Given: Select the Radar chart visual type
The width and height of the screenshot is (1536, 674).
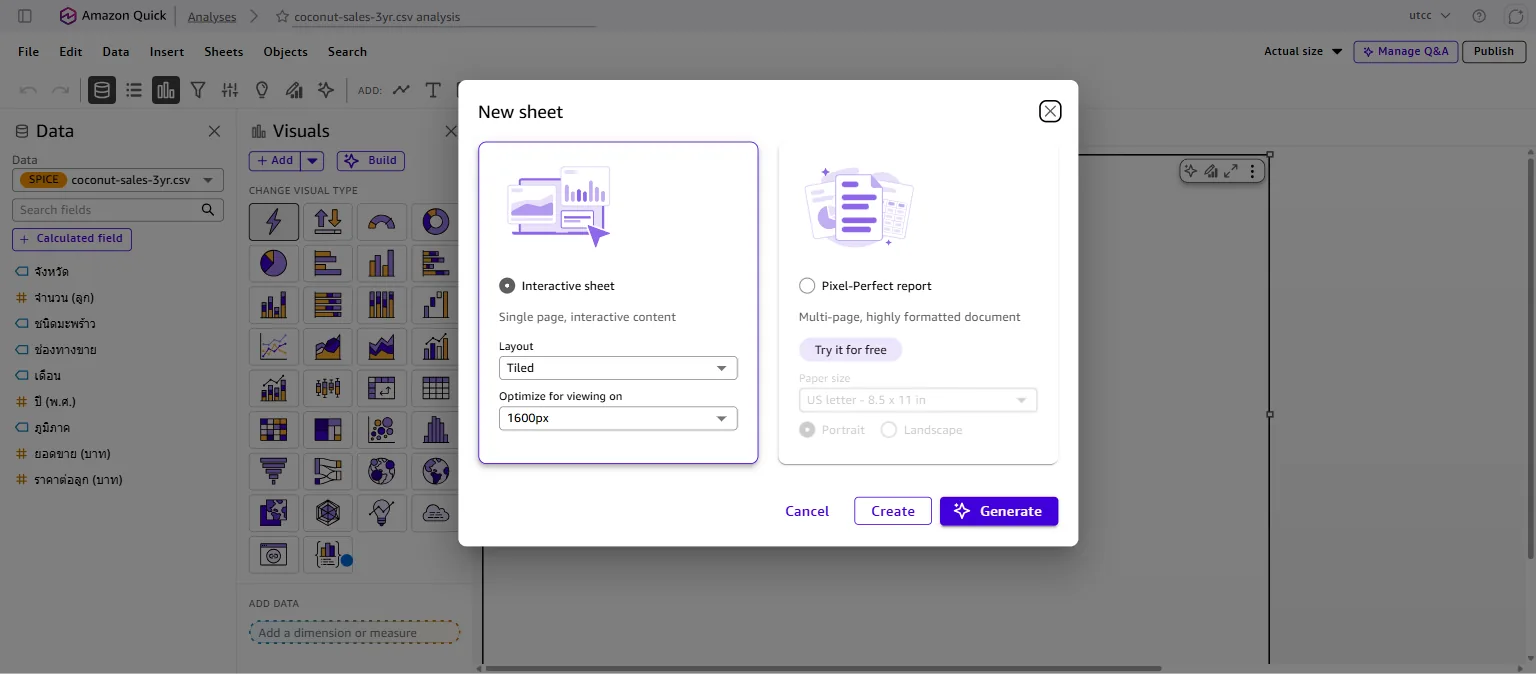Looking at the screenshot, I should point(328,513).
